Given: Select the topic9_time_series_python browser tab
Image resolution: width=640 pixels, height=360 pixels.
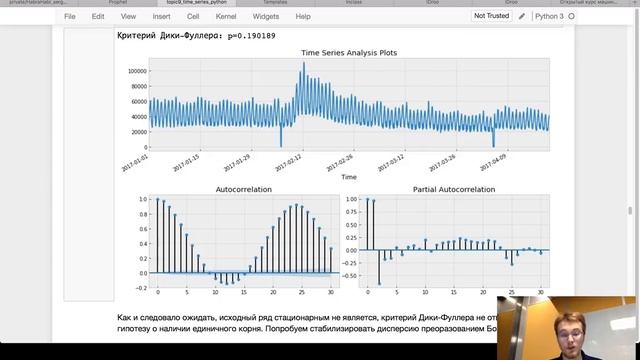Looking at the screenshot, I should click(x=197, y=2).
